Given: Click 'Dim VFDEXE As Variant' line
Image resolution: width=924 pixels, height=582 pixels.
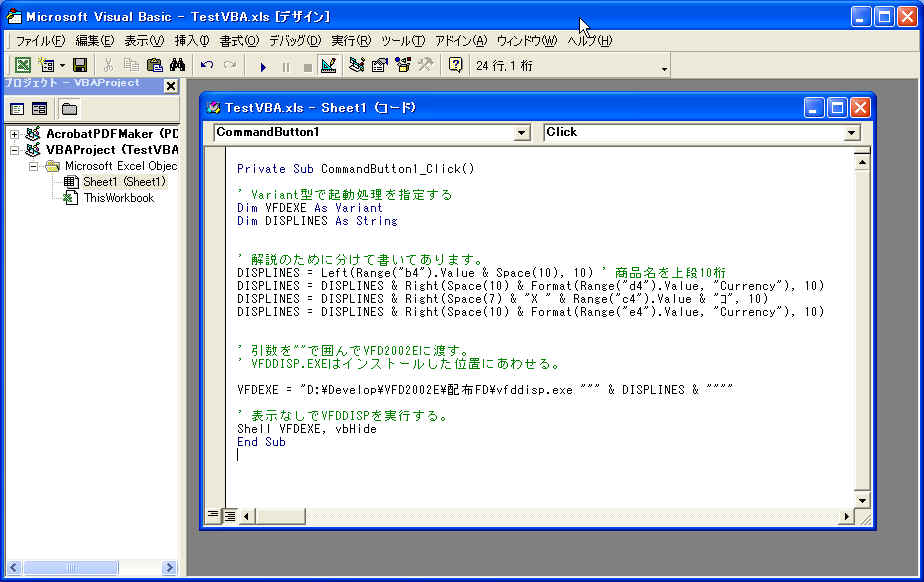Looking at the screenshot, I should [310, 208].
